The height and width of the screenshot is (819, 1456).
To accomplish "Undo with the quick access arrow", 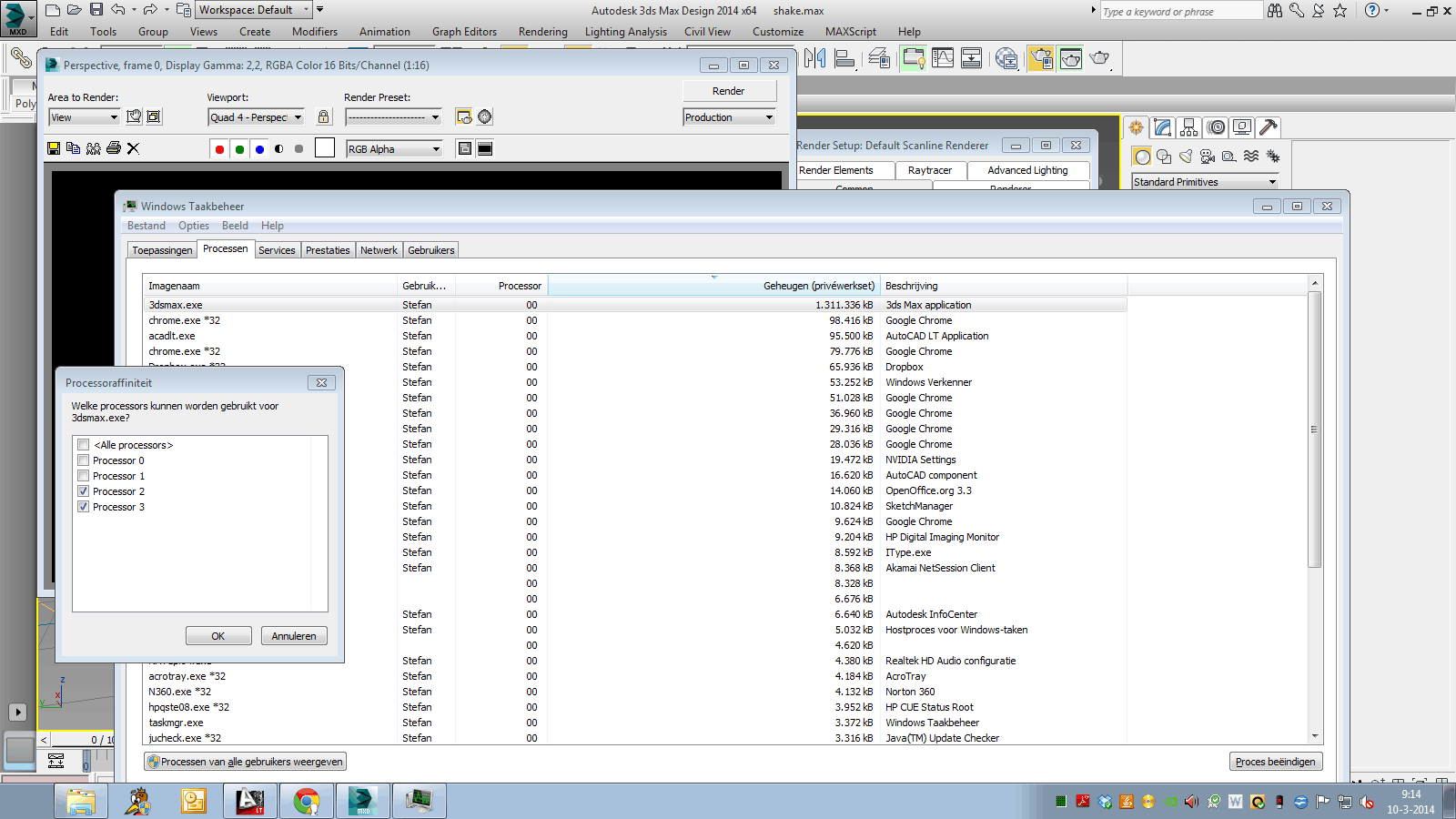I will (118, 10).
